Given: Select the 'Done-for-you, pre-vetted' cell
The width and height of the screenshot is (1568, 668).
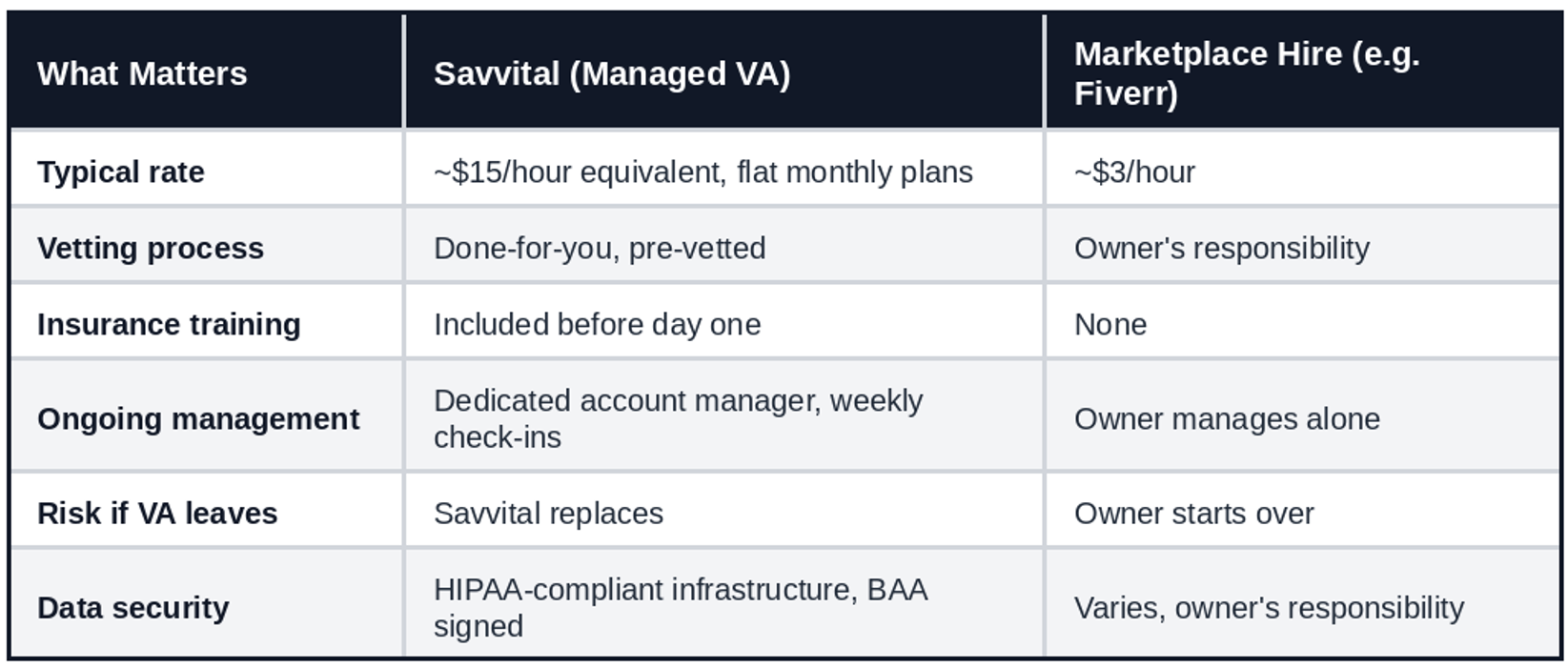Looking at the screenshot, I should tap(724, 248).
